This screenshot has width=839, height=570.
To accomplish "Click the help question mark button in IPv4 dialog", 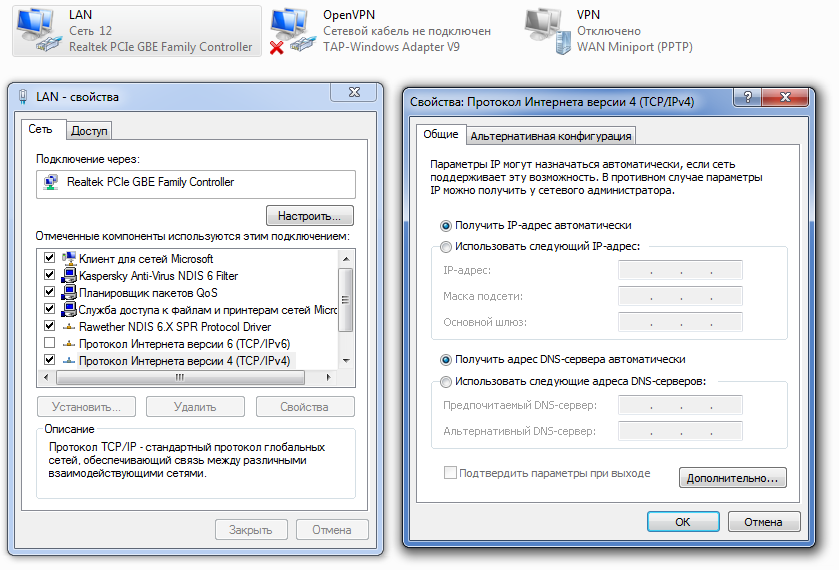I will coord(748,97).
